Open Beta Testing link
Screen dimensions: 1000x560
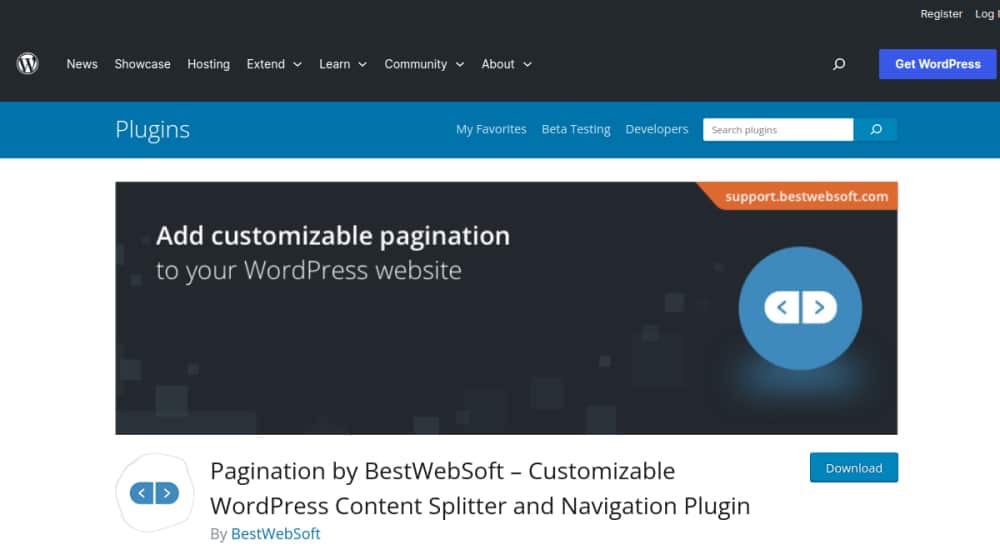576,129
